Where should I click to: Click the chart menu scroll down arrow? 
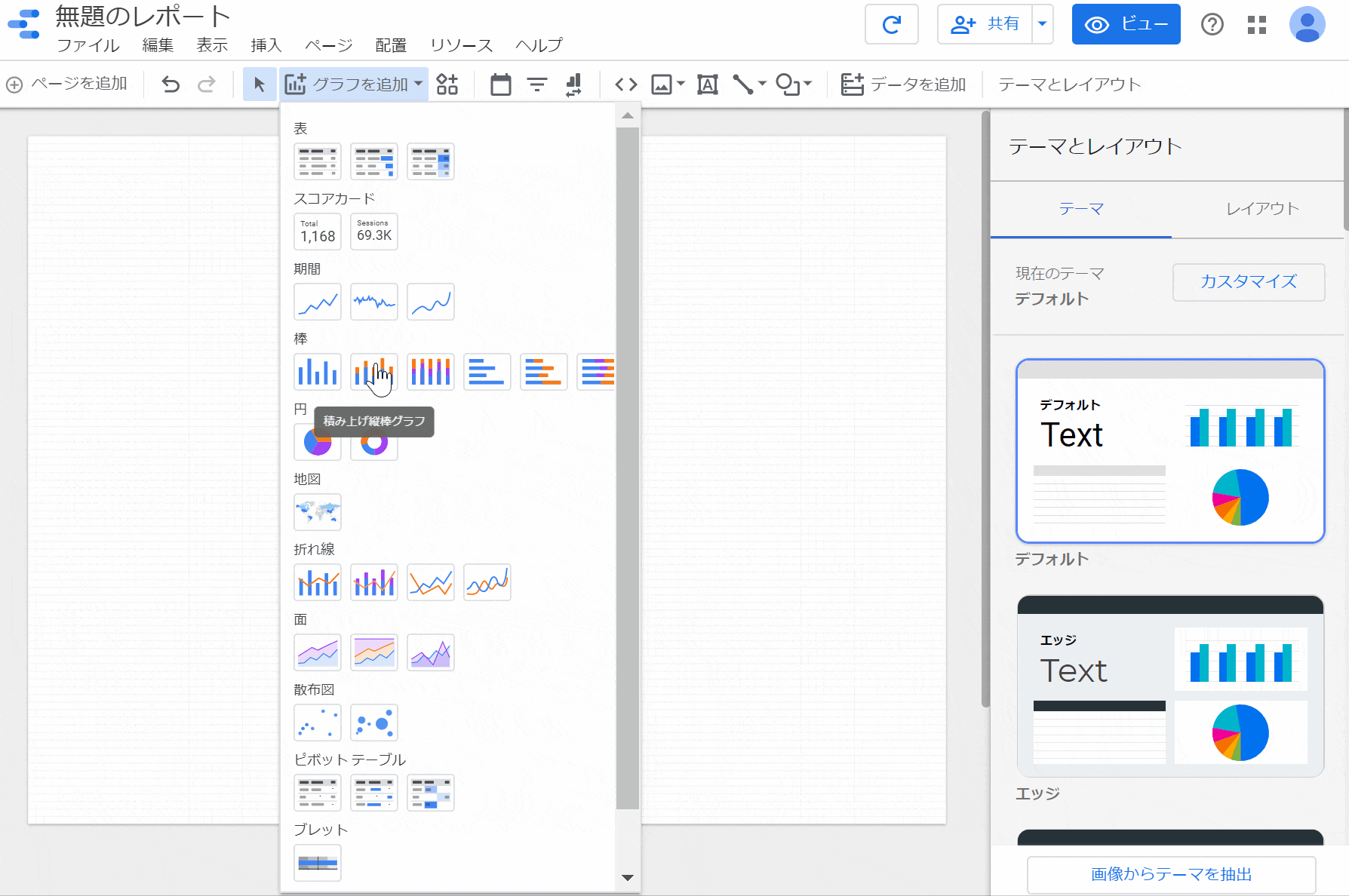(627, 877)
